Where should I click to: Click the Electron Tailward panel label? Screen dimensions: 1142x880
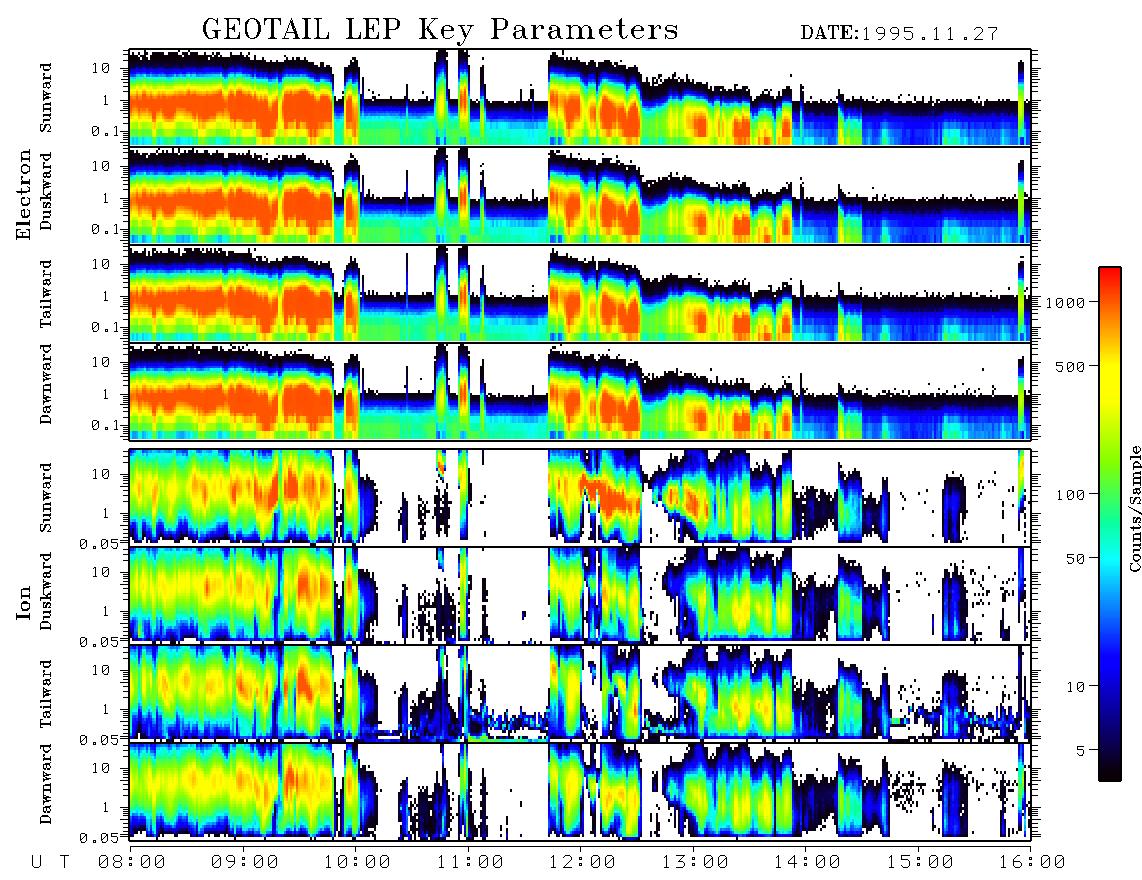pyautogui.click(x=46, y=294)
